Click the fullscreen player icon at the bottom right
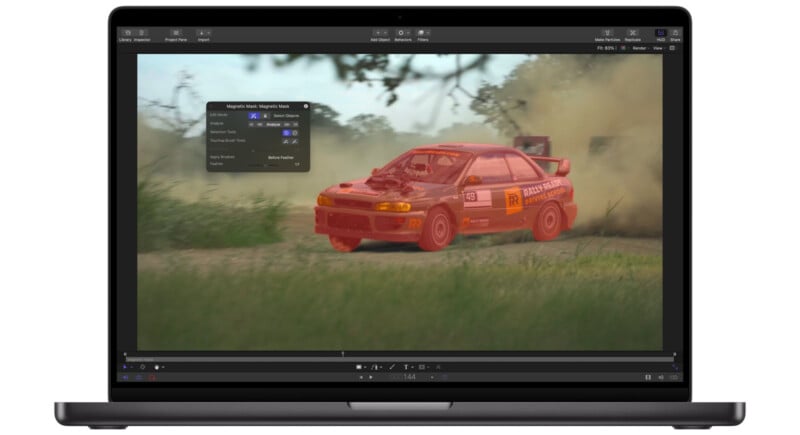The height and width of the screenshot is (435, 800). click(x=675, y=367)
